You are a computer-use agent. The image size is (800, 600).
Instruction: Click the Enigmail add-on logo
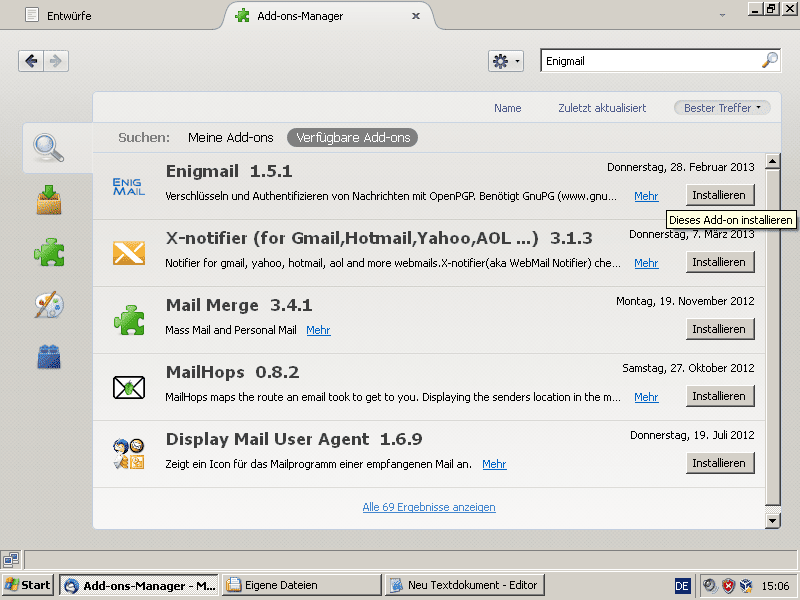point(129,187)
